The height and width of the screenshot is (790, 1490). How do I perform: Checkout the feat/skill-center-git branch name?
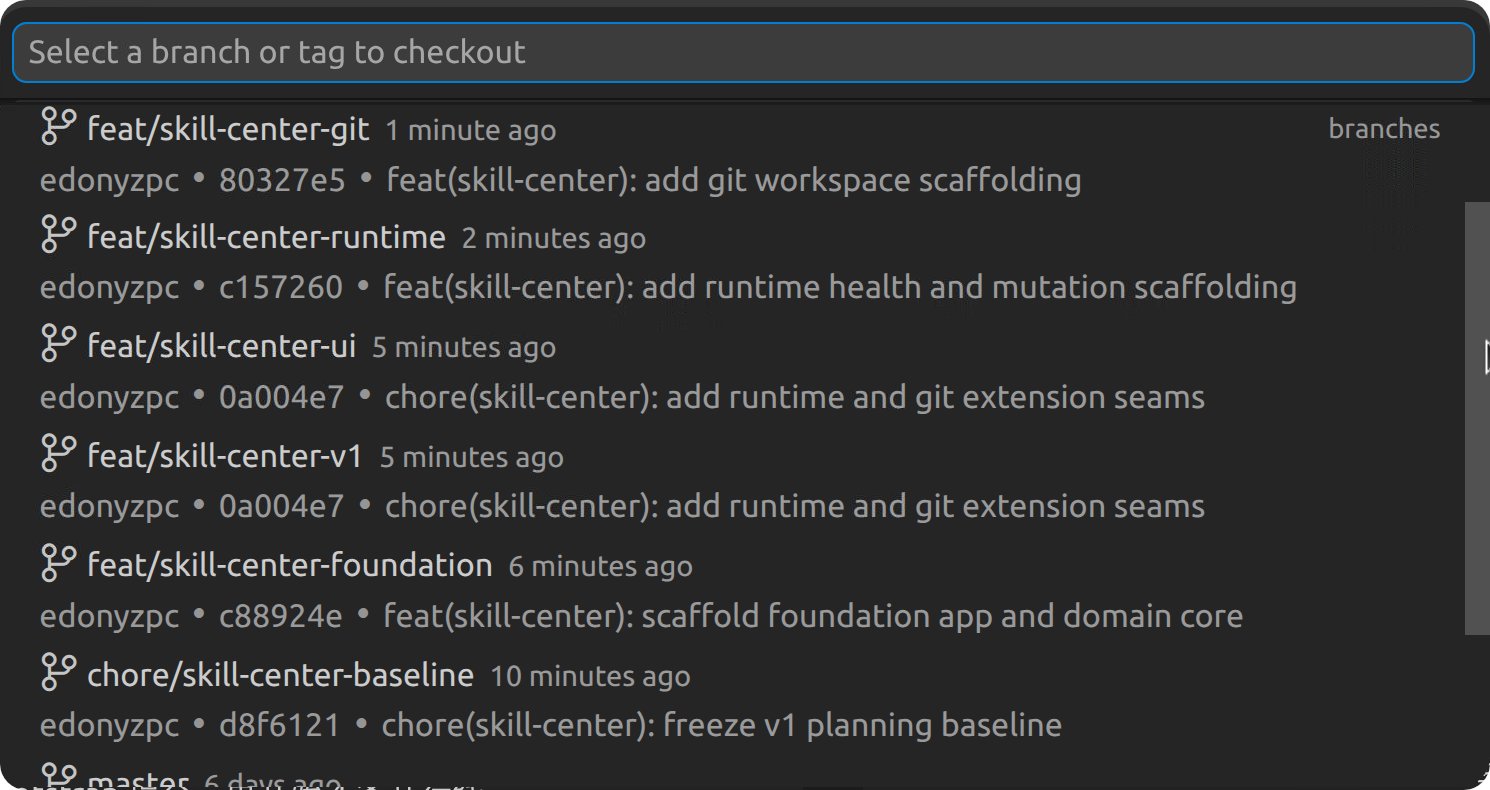click(228, 129)
